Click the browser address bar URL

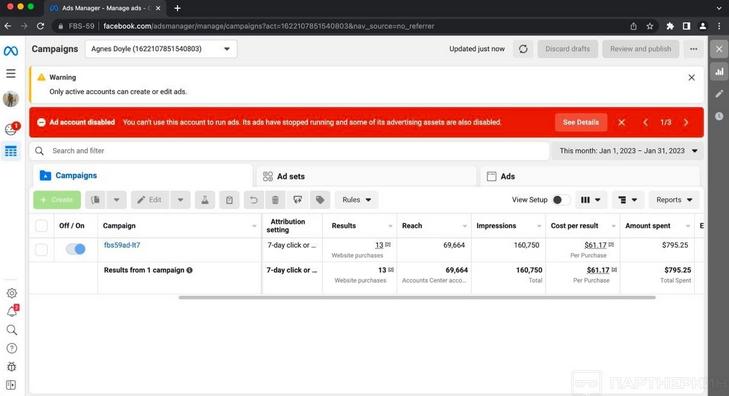269,26
